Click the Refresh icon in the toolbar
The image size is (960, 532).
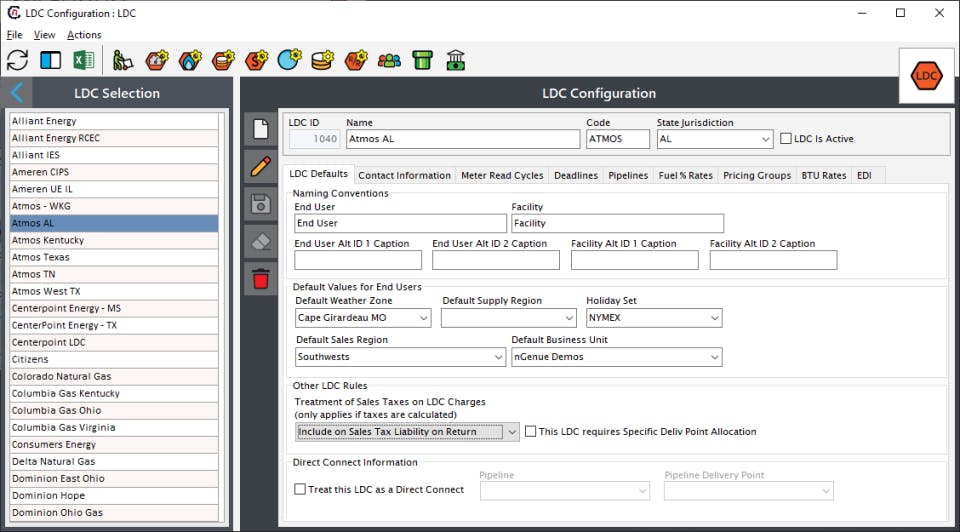coord(17,60)
